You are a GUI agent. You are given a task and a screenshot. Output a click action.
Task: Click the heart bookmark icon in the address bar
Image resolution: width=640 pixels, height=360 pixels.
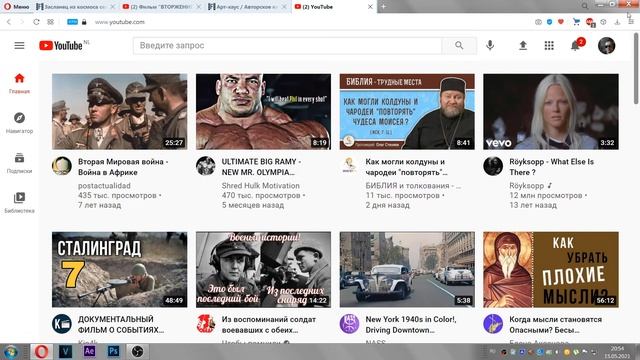coord(561,22)
